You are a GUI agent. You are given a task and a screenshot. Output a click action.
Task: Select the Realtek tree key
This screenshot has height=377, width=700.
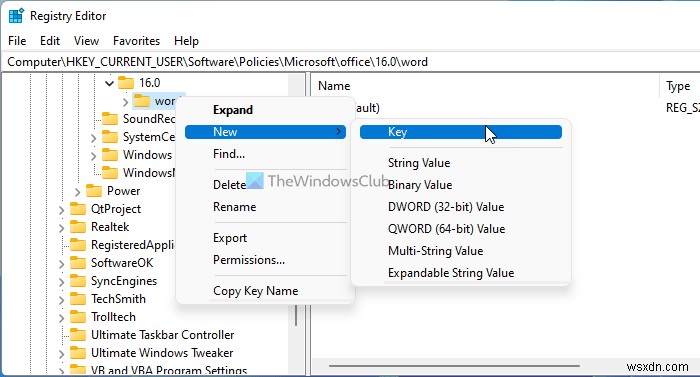(110, 227)
